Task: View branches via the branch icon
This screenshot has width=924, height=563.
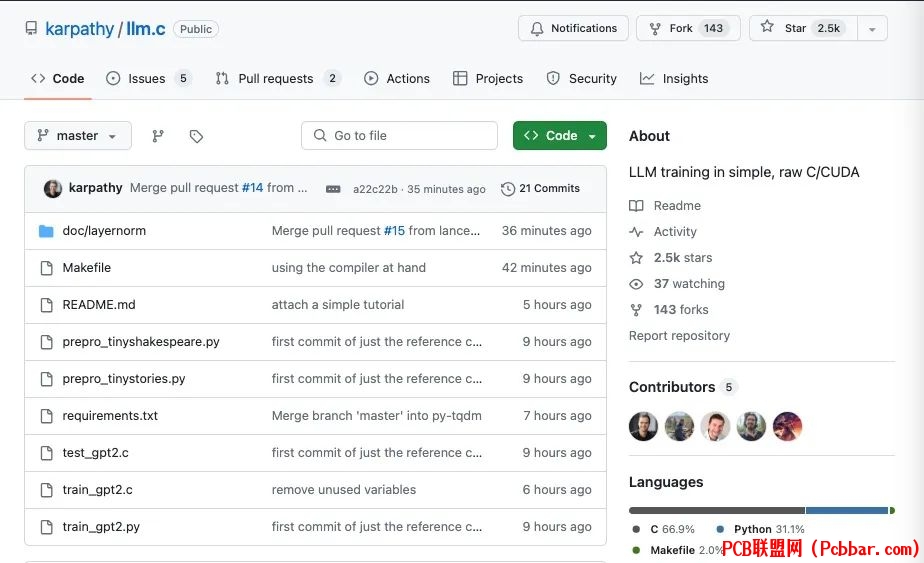Action: click(157, 136)
